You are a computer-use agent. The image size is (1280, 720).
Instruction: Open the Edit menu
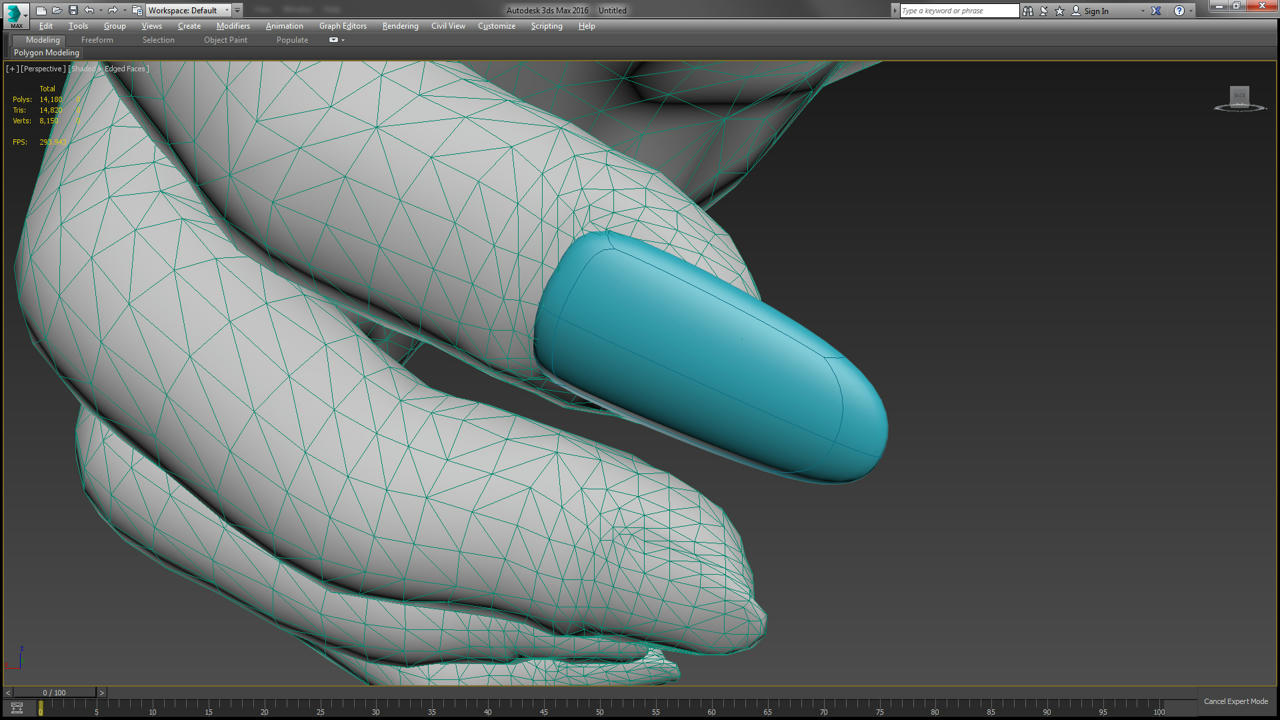tap(46, 26)
